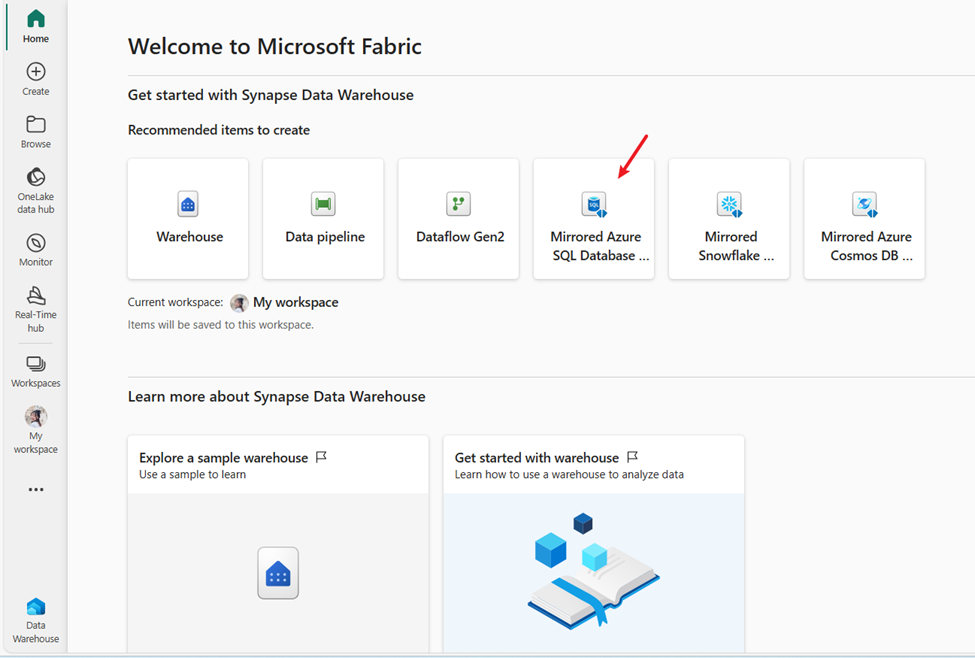This screenshot has height=658, width=975.
Task: Show more sidebar options via ellipsis
Action: (x=35, y=489)
